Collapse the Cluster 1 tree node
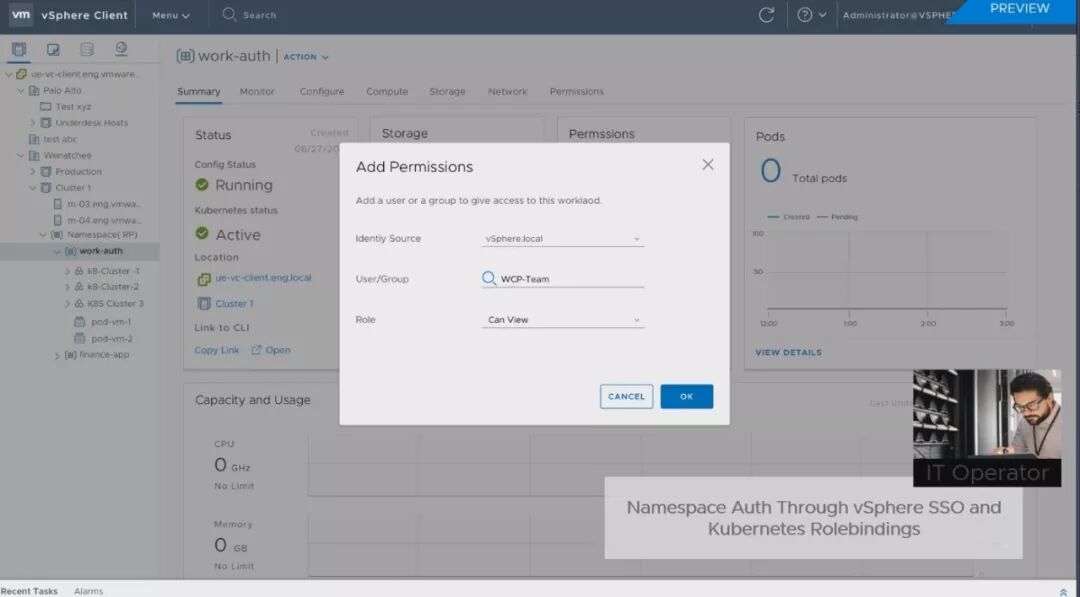This screenshot has width=1080, height=597. [x=32, y=188]
